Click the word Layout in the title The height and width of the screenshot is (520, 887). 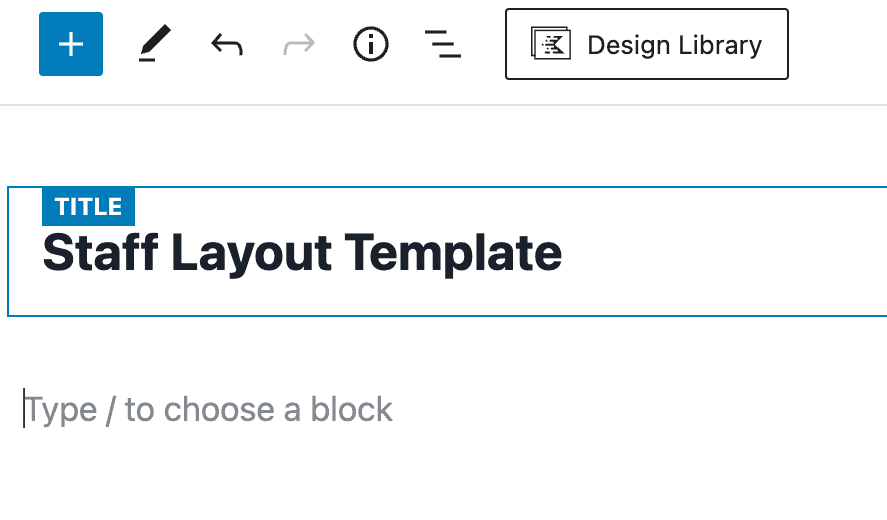coord(252,253)
